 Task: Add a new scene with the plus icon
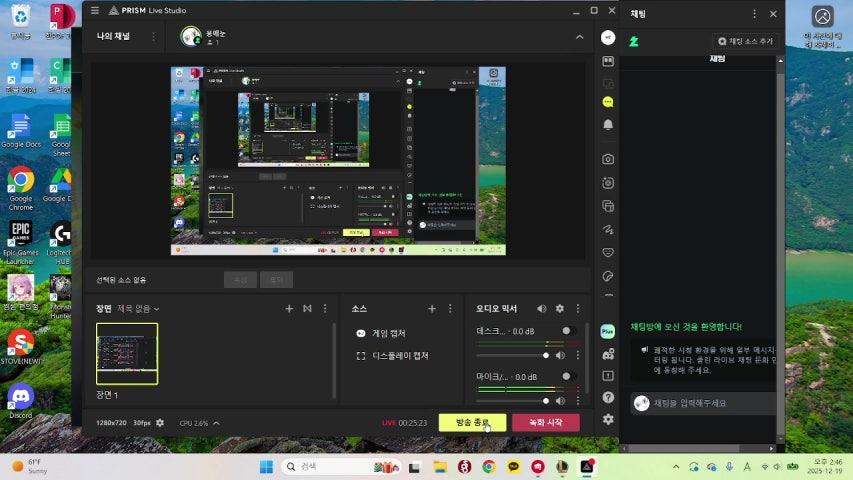pos(289,309)
